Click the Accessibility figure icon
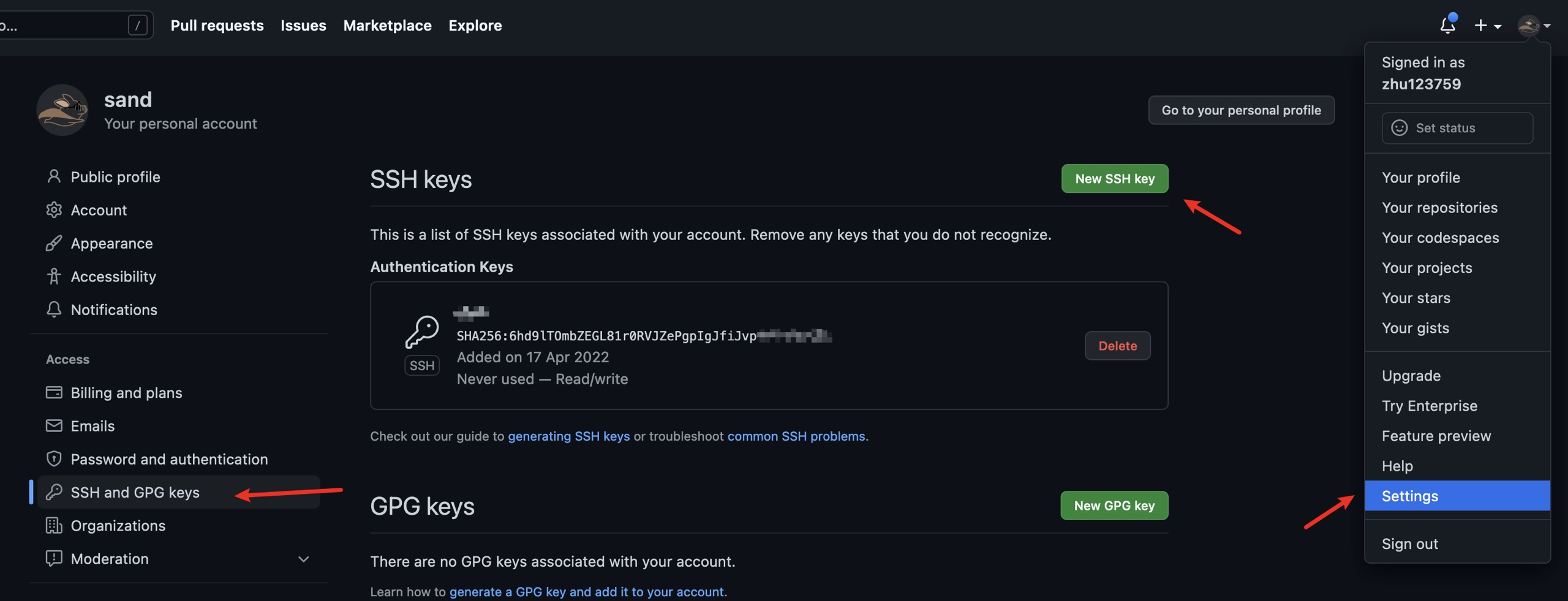The height and width of the screenshot is (601, 1568). coord(54,277)
